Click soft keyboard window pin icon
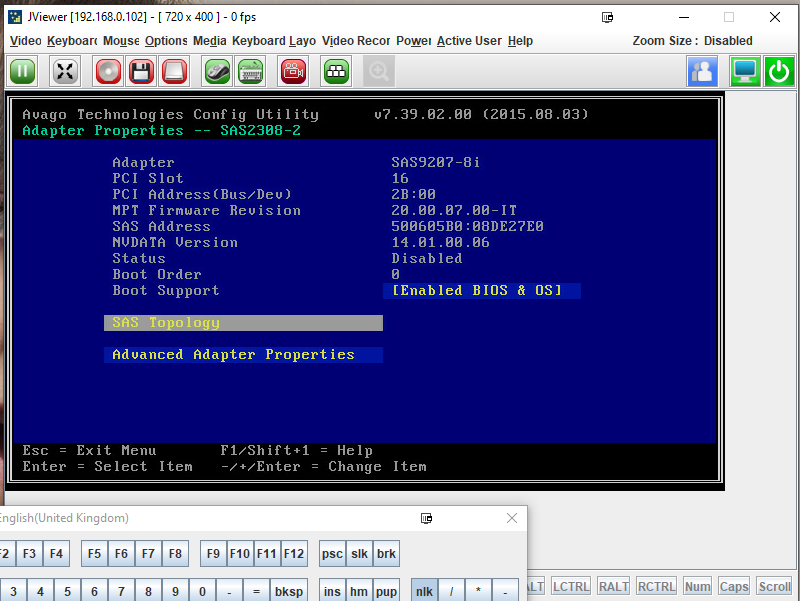Viewport: 800px width, 601px height. (x=427, y=518)
